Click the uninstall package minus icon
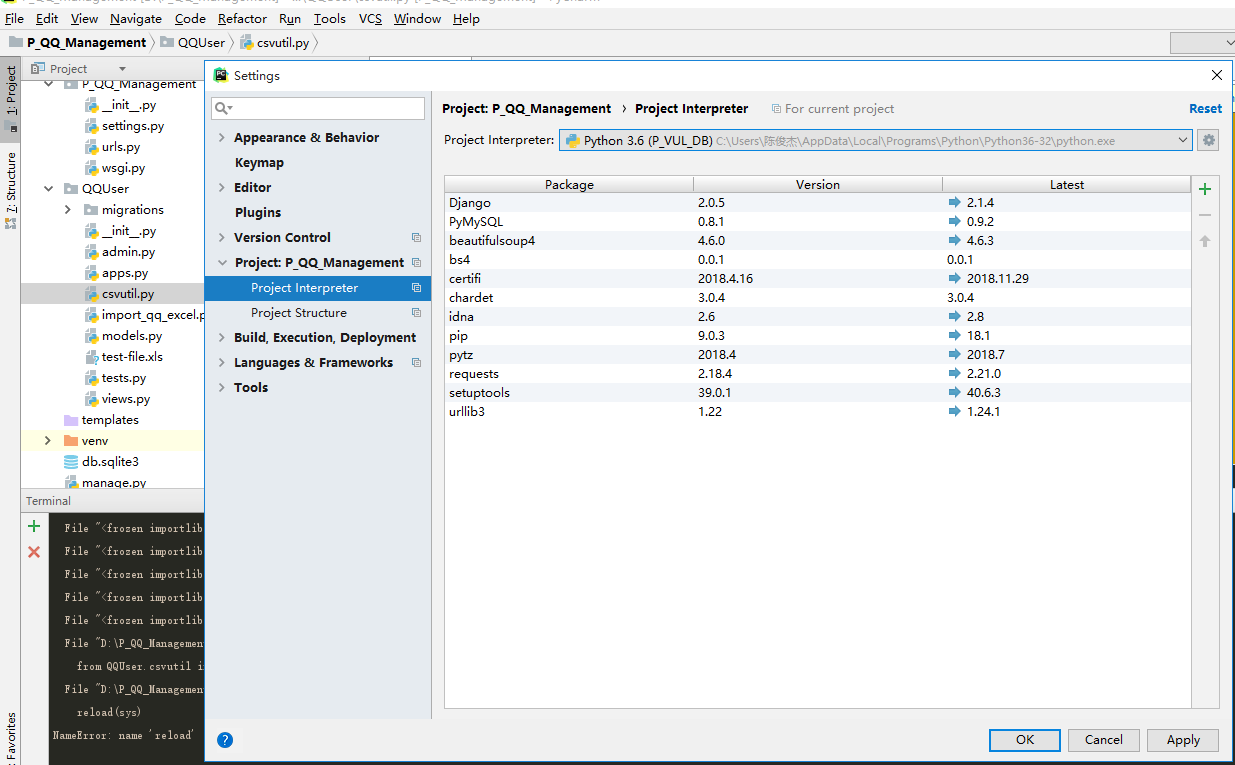 (1205, 215)
